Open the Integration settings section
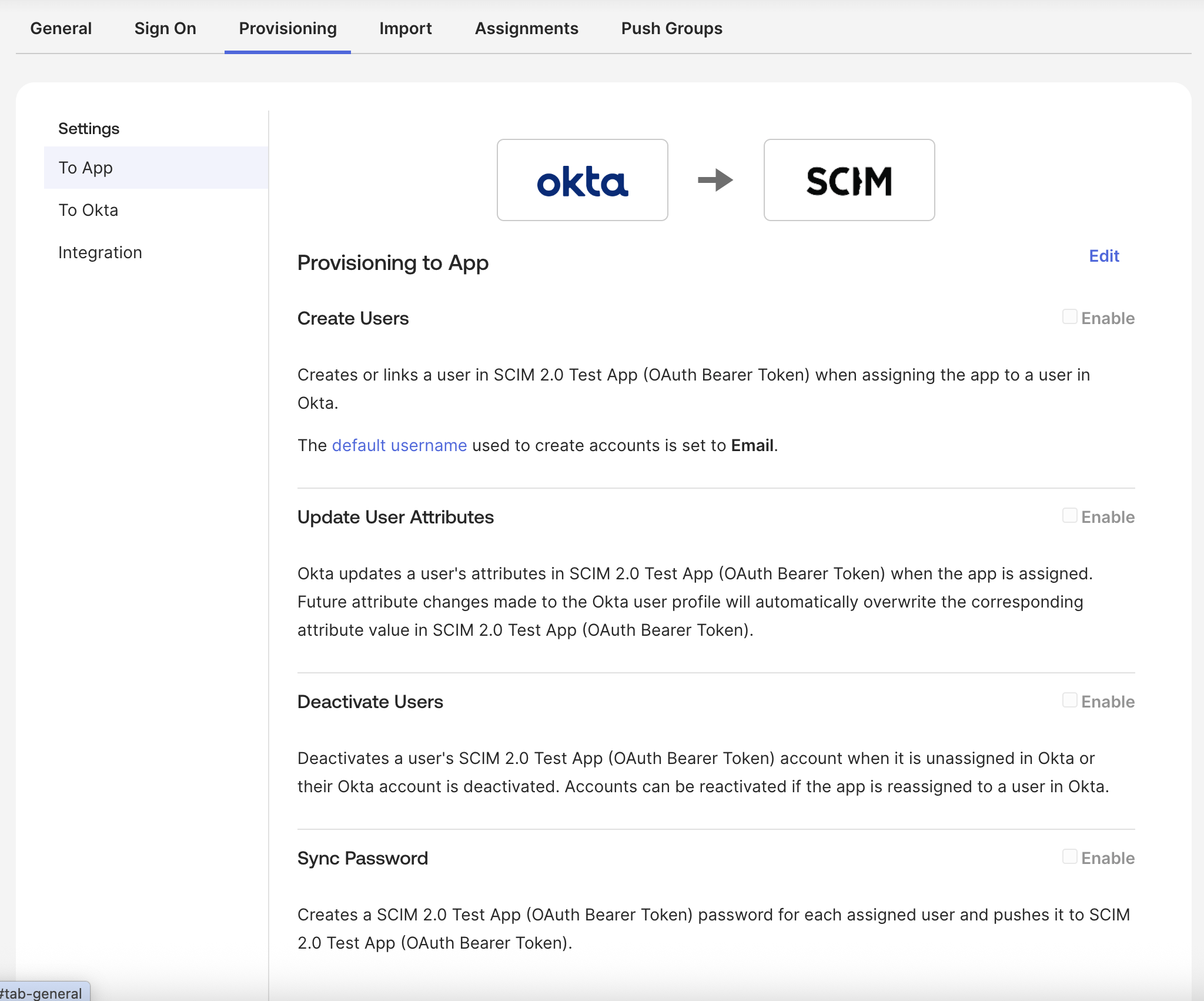This screenshot has width=1204, height=1001. tap(100, 252)
